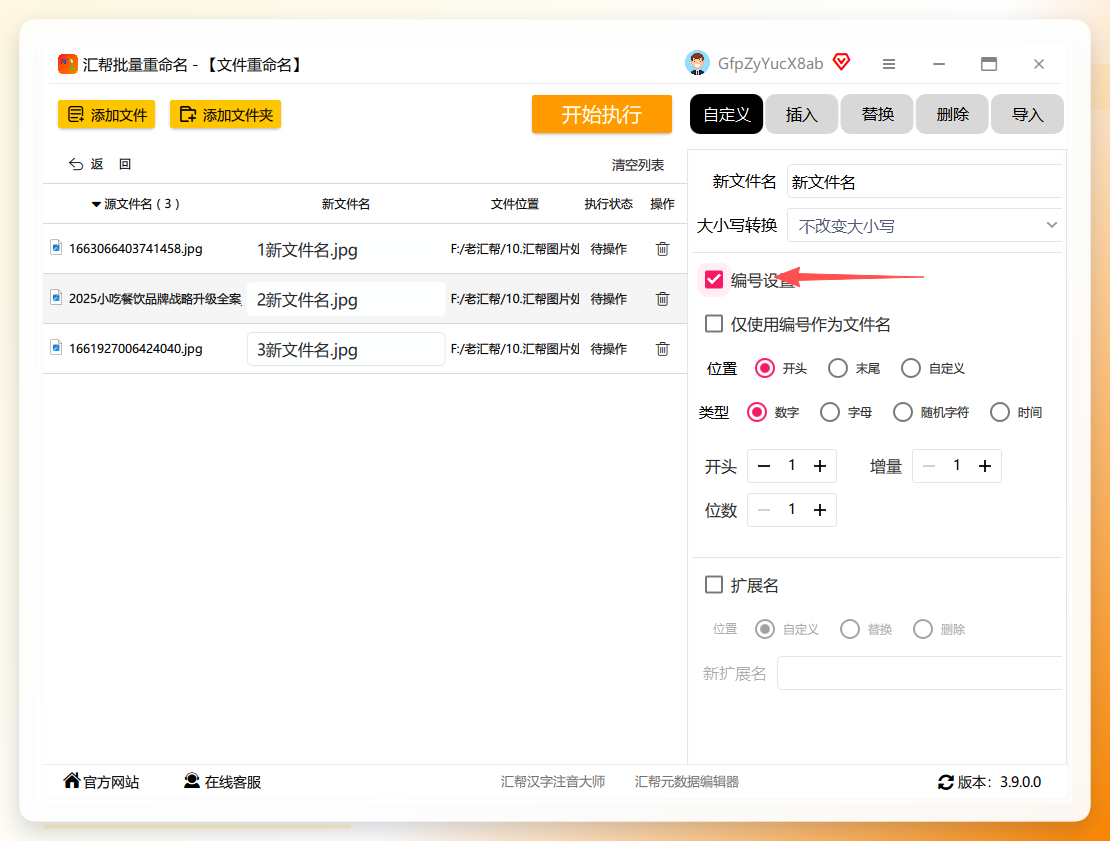
Task: Click the 开始执行 button
Action: 602,114
